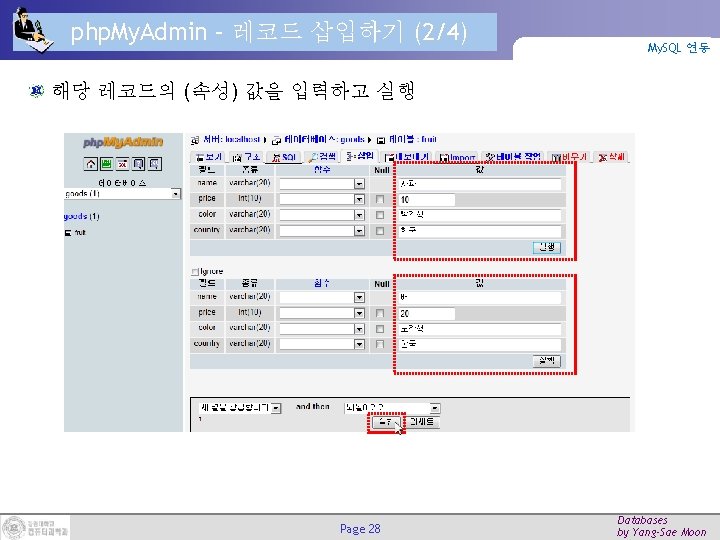Image resolution: width=720 pixels, height=540 pixels.
Task: Click the server icon in the breadcrumb
Action: (195, 140)
